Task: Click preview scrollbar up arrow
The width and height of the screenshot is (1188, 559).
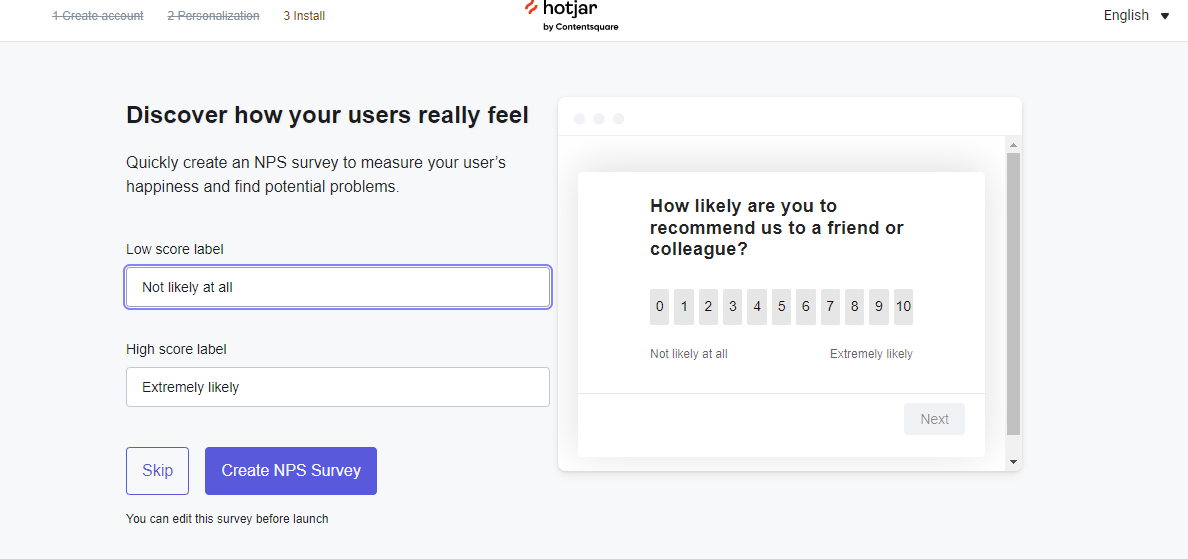Action: (1014, 144)
